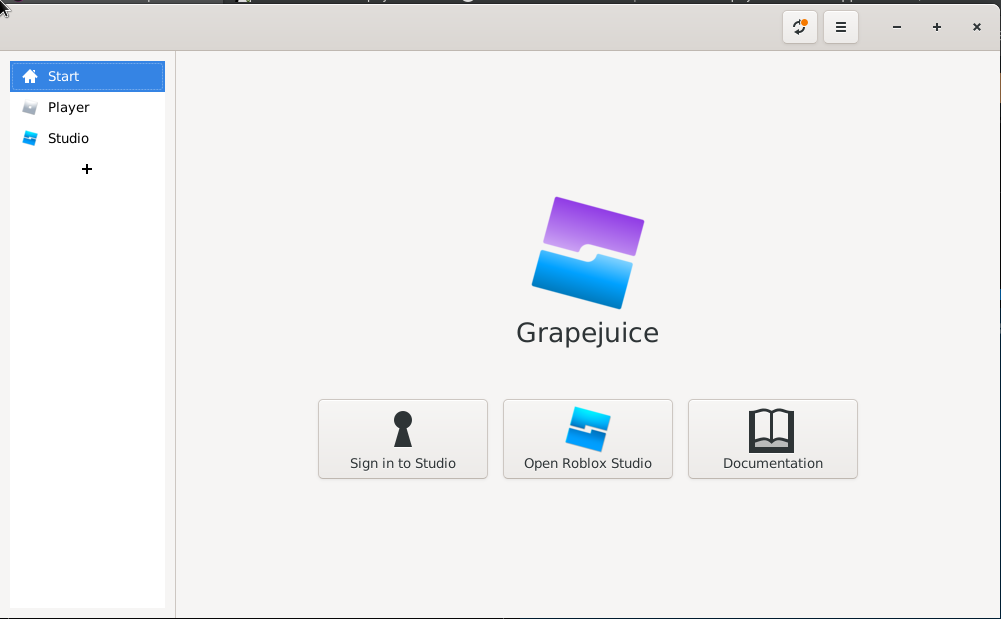Switch to the Studio prefix entry
The image size is (1001, 619).
coord(87,138)
